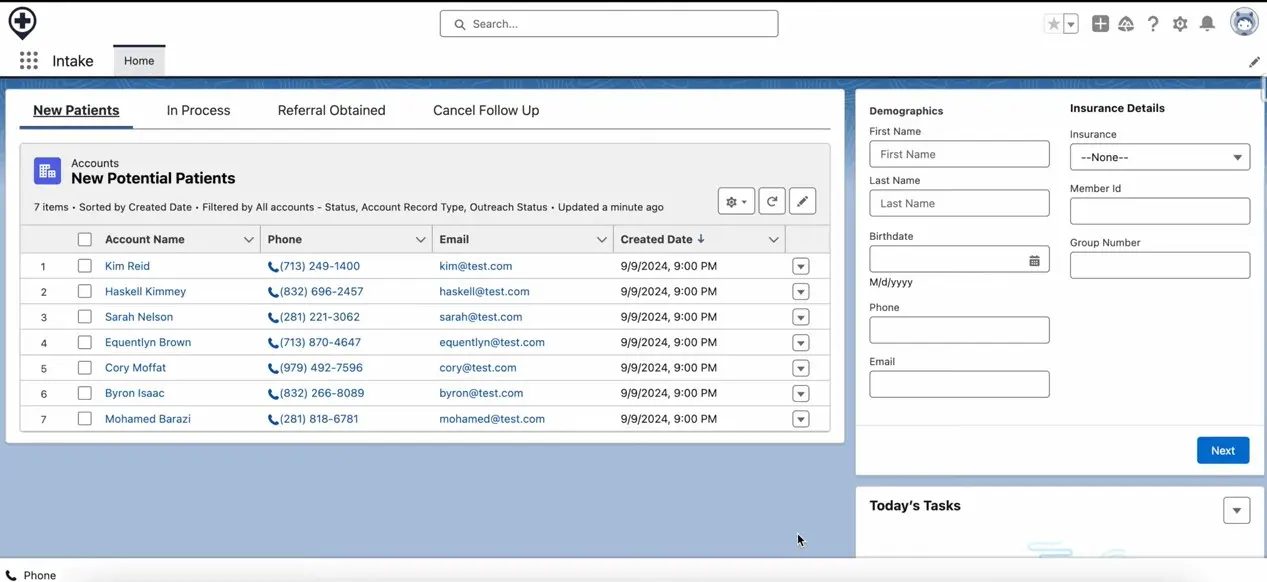Open row actions for Mohamed Barazi

[x=800, y=419]
